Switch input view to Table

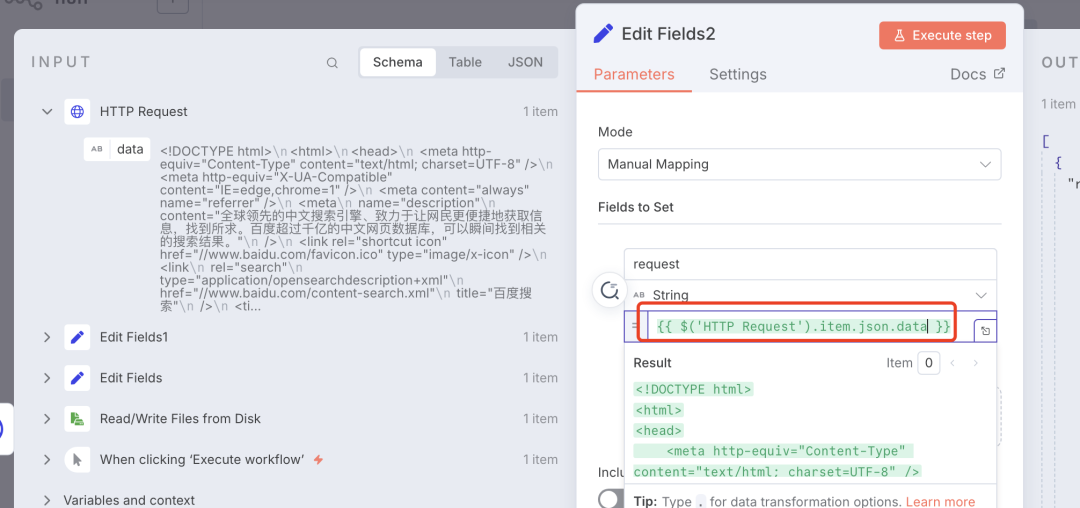(x=465, y=62)
